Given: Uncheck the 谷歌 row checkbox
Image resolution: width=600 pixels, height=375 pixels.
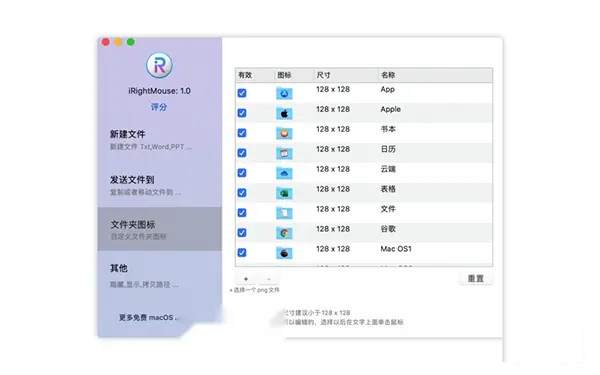Looking at the screenshot, I should pyautogui.click(x=242, y=232).
